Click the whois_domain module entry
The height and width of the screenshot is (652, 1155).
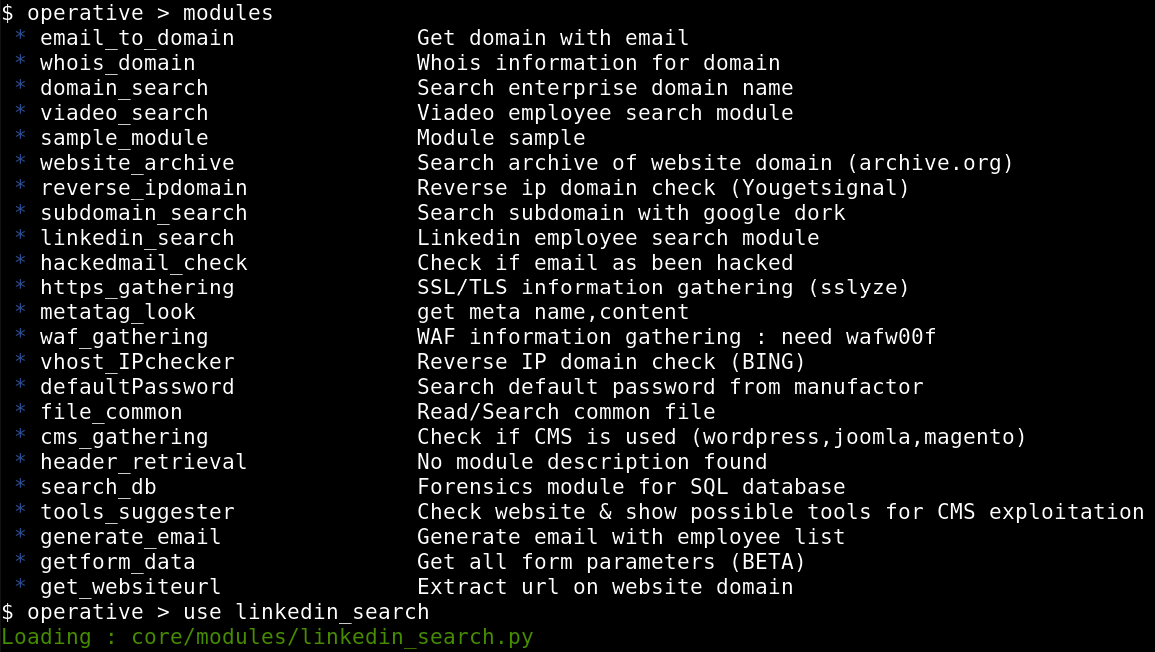[117, 63]
